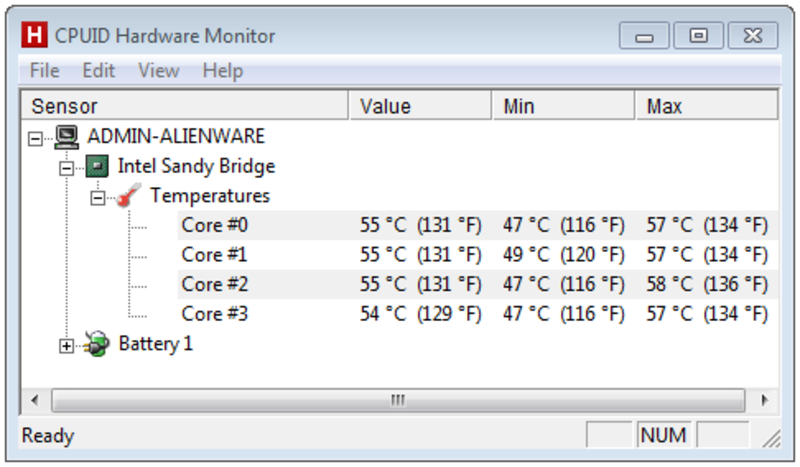Close the CPUID Hardware Monitor window
This screenshot has width=800, height=467.
coord(753,36)
